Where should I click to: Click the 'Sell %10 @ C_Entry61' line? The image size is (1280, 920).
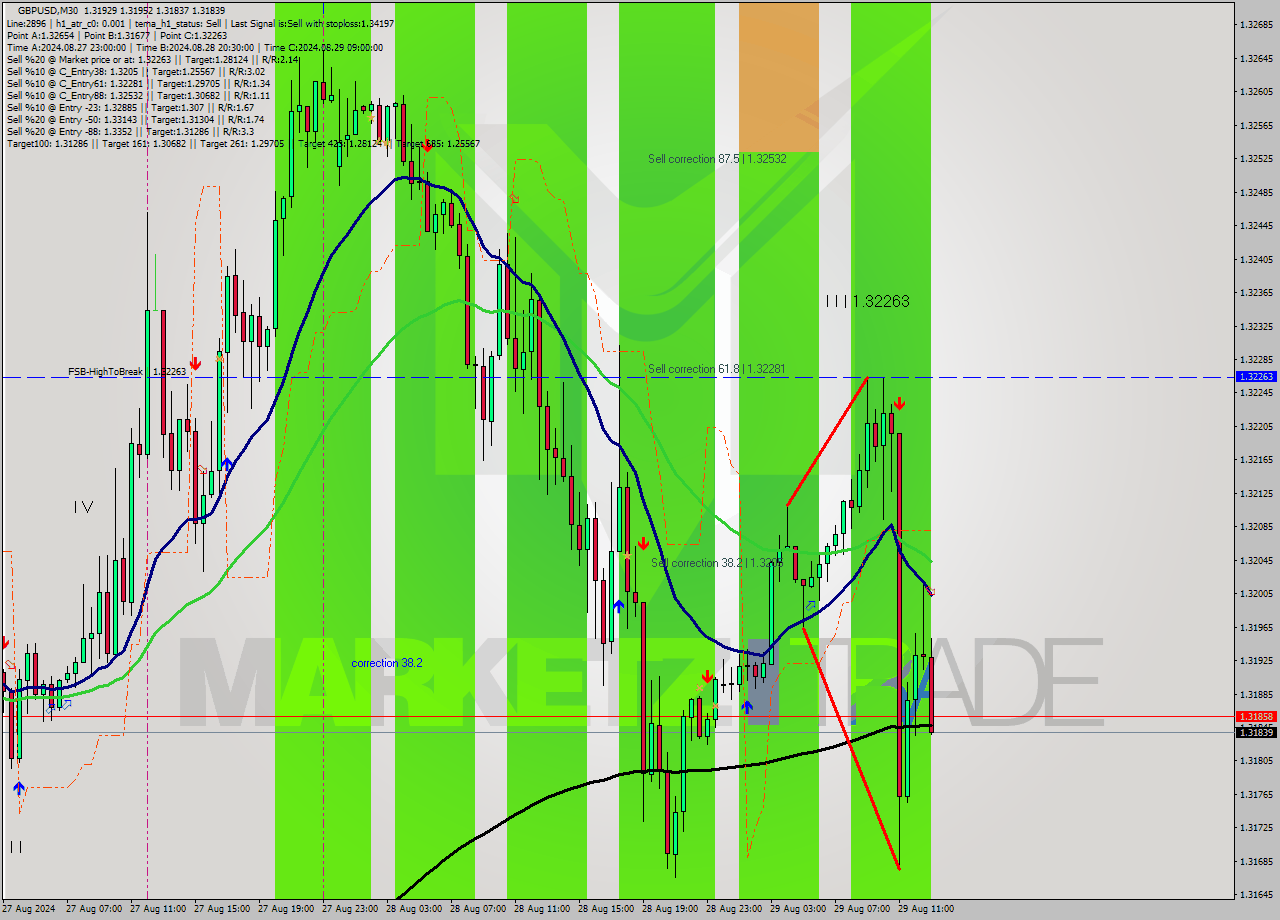click(138, 83)
